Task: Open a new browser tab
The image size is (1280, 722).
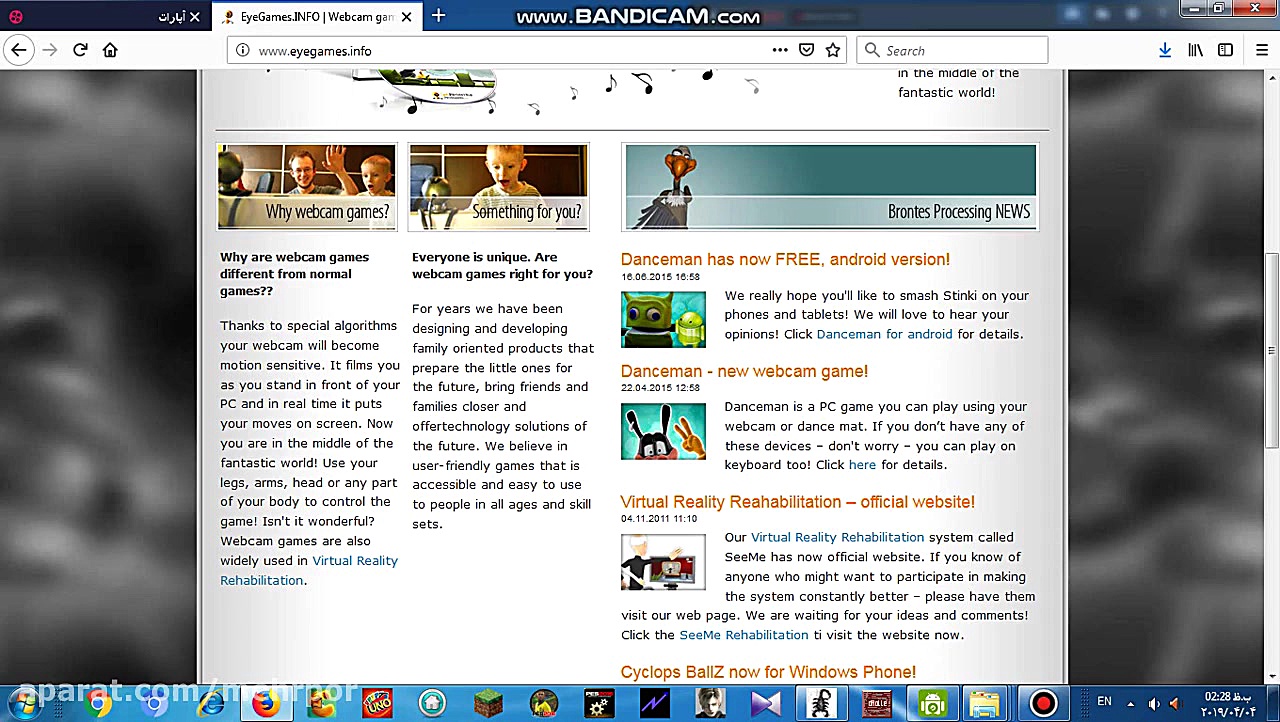Action: (x=438, y=16)
